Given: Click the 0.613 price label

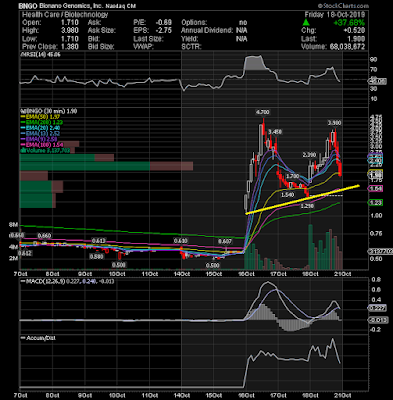Looking at the screenshot, I should click(99, 241).
